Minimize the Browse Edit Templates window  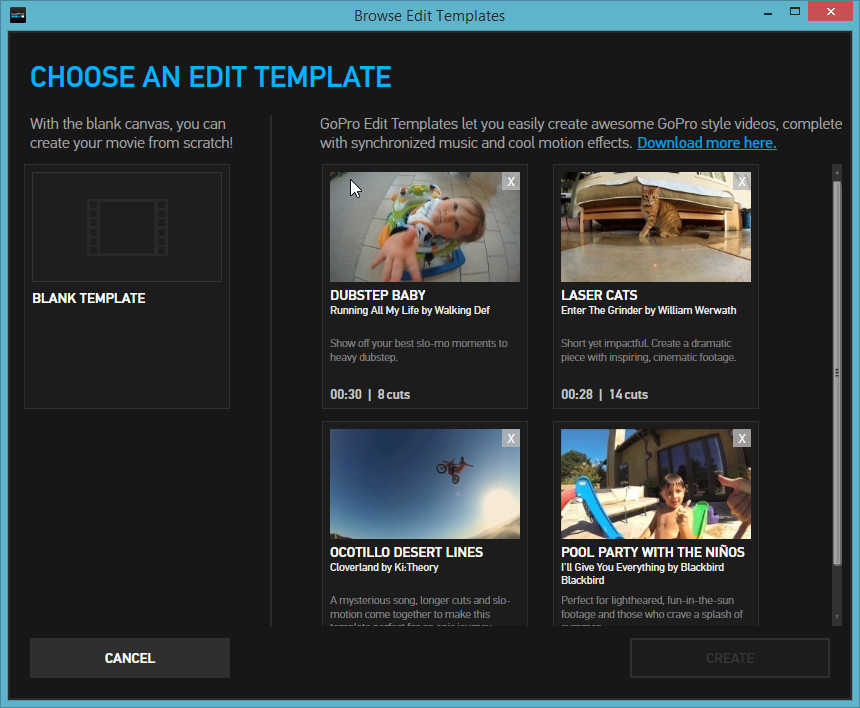tap(768, 12)
